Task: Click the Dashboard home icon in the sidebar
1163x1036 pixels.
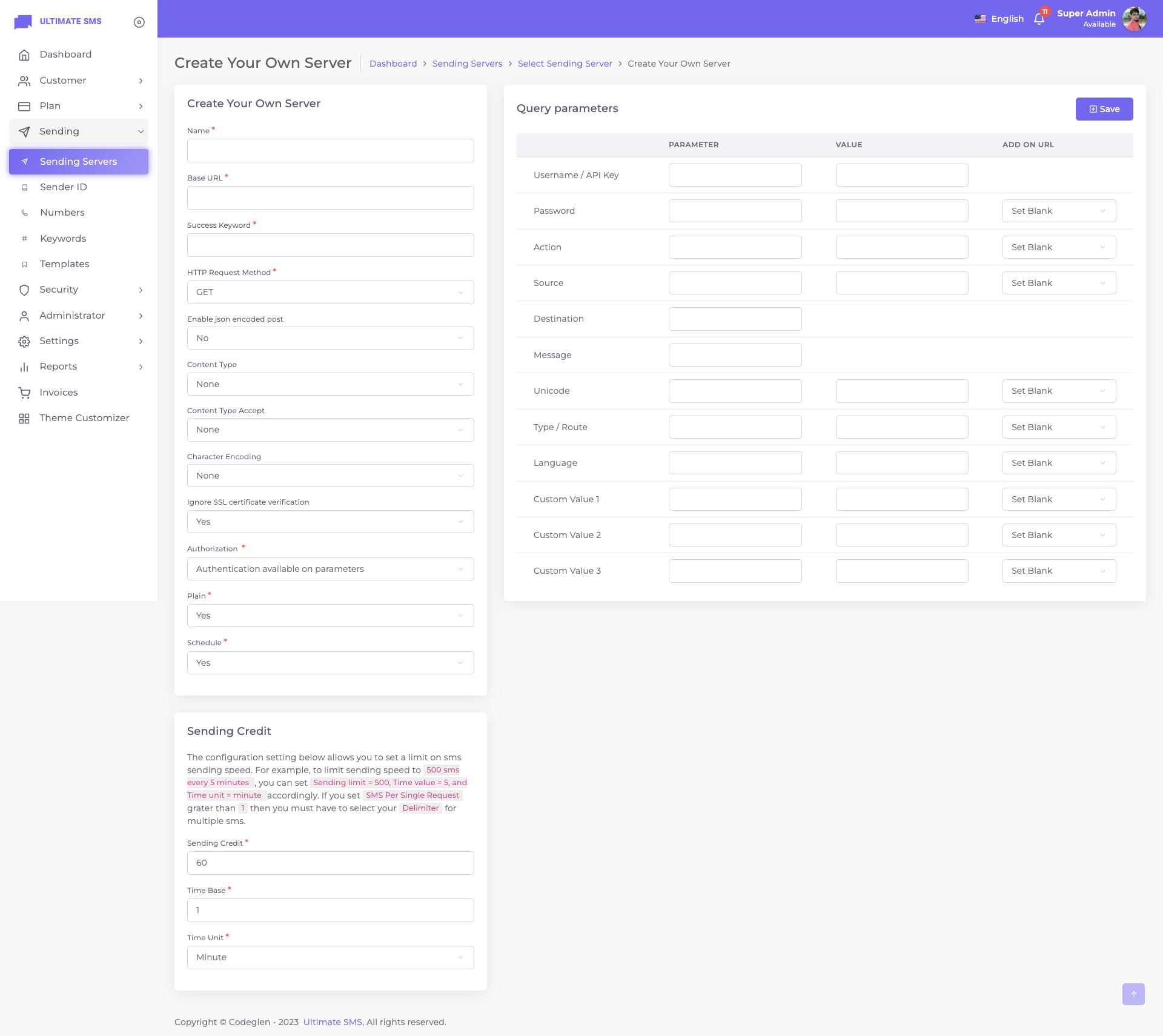Action: [24, 55]
